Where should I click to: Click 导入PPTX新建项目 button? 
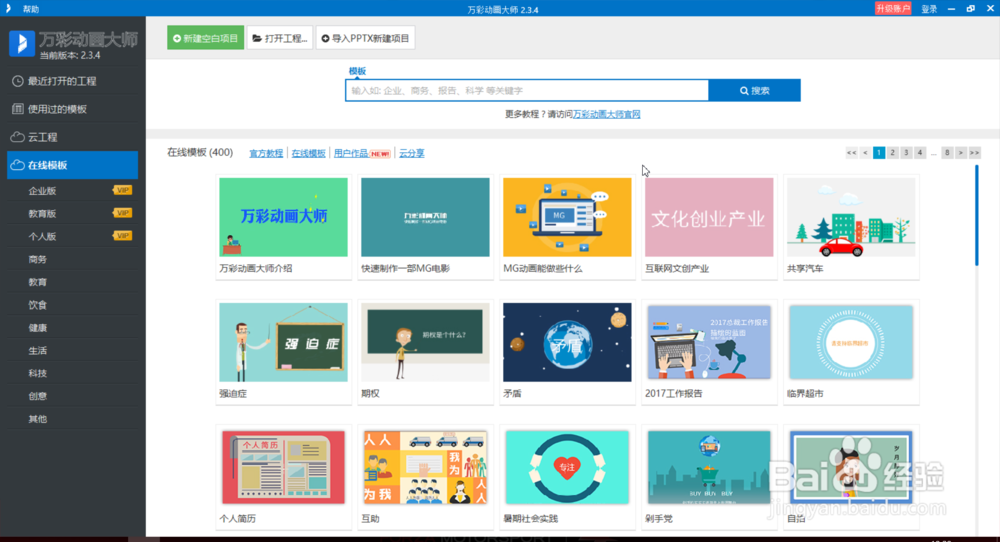tap(365, 38)
